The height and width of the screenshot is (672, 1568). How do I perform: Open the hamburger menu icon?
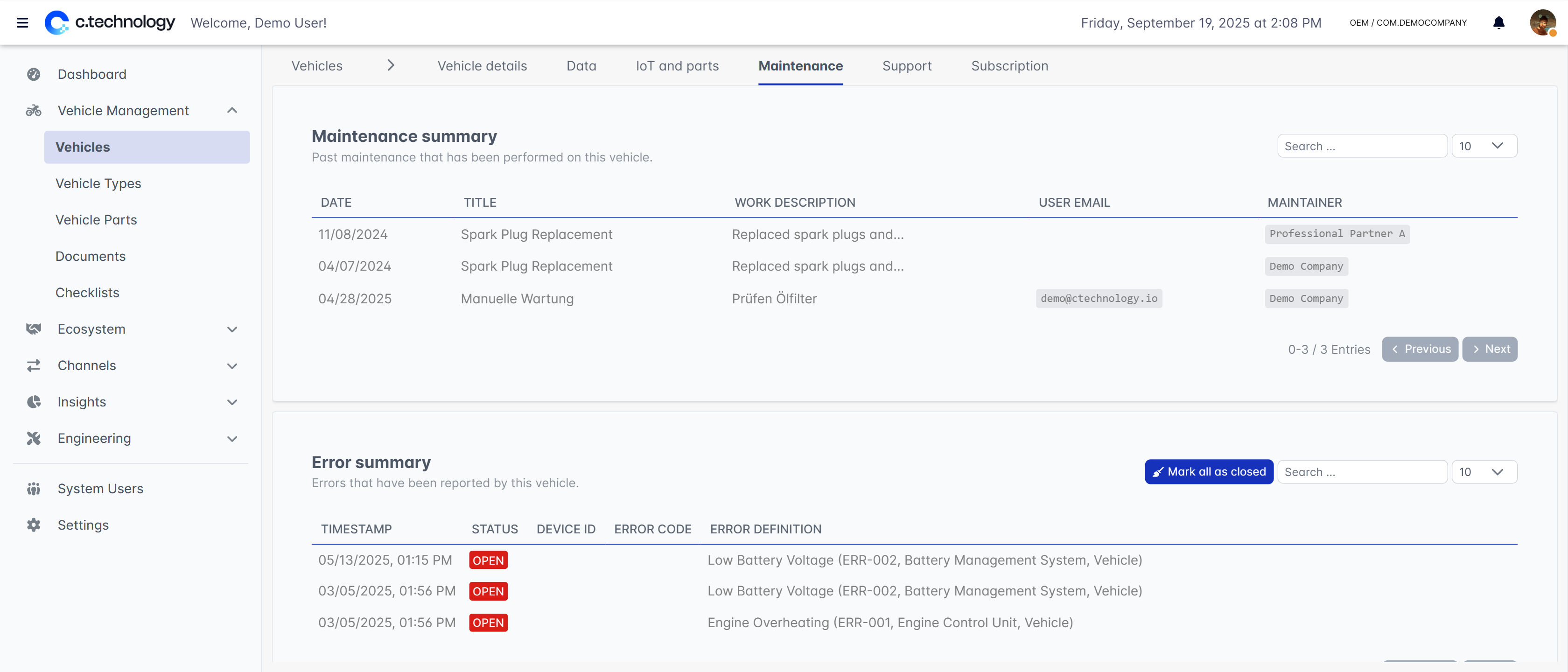pyautogui.click(x=22, y=22)
